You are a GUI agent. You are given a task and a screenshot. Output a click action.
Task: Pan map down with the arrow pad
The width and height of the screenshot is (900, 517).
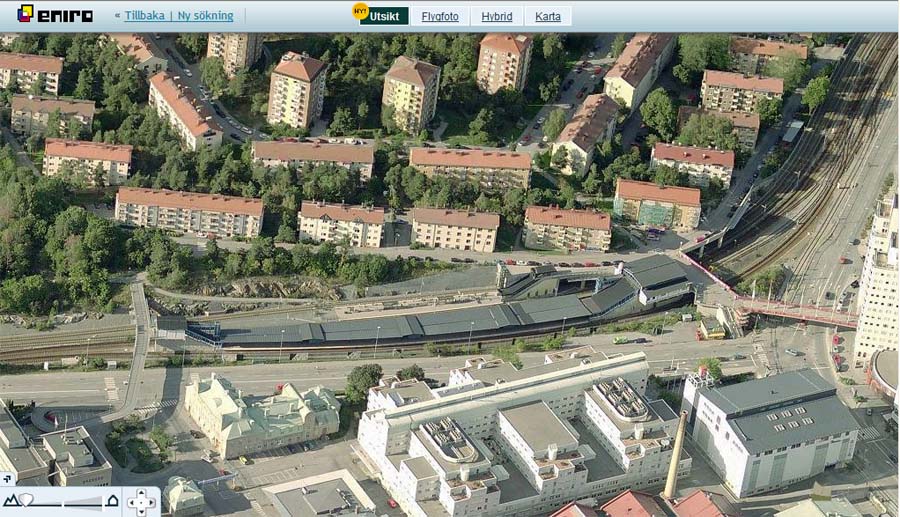pyautogui.click(x=142, y=511)
